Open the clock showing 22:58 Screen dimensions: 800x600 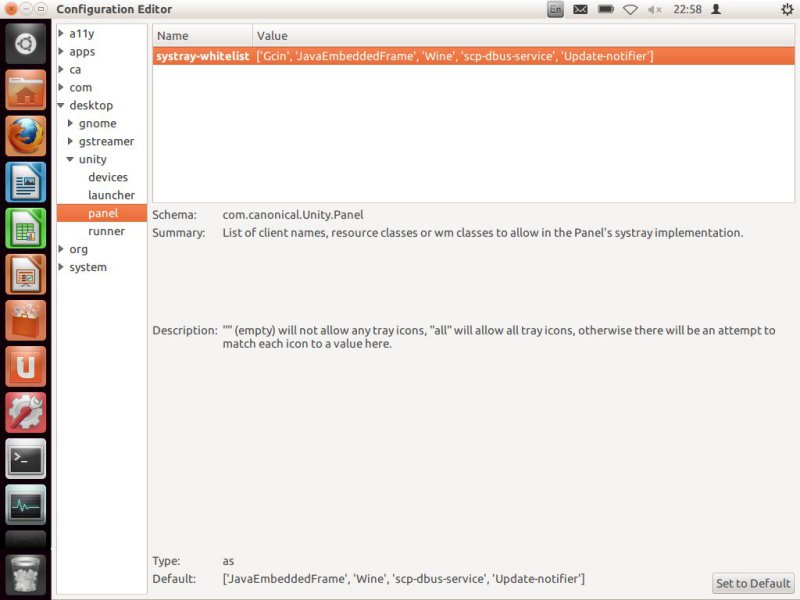click(687, 9)
